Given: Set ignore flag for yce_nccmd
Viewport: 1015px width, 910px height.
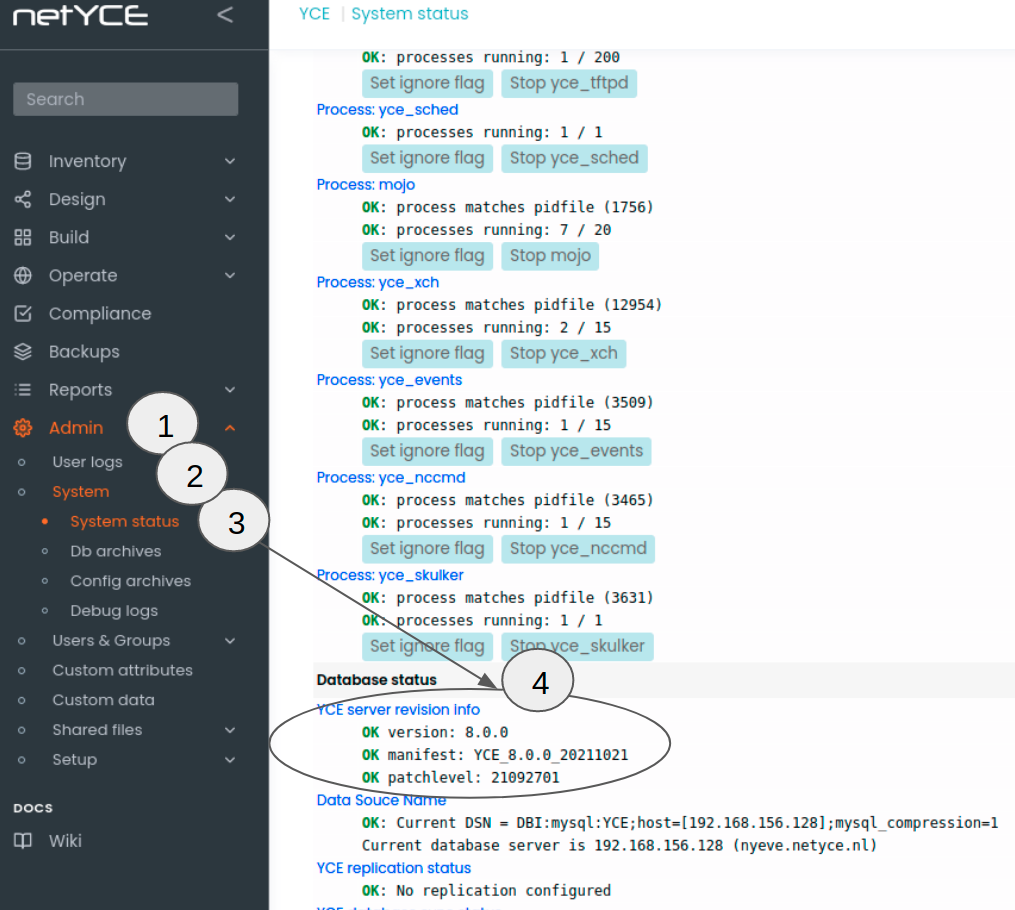Looking at the screenshot, I should pyautogui.click(x=427, y=549).
